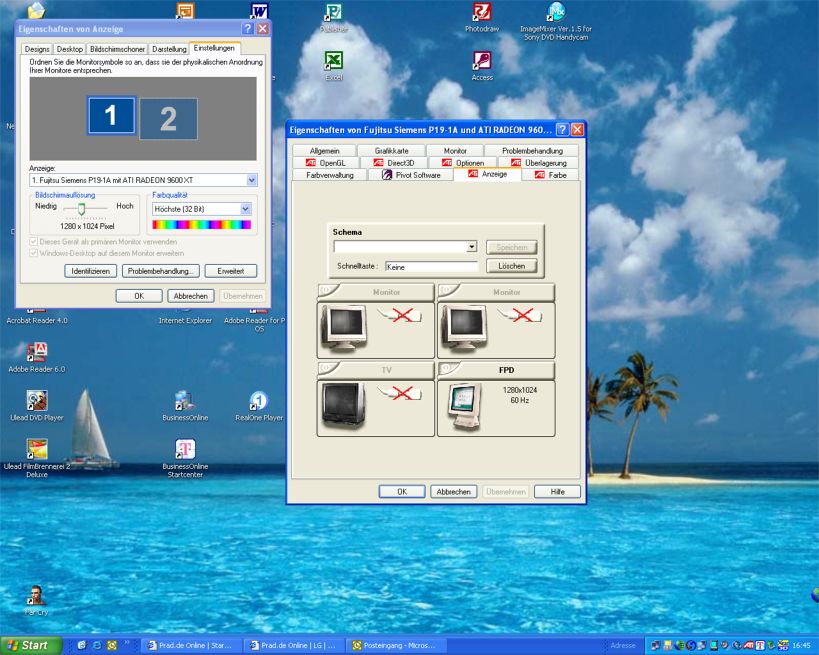Open BusinessOnline Startcenter desktop icon
Image resolution: width=819 pixels, height=655 pixels.
coord(185,450)
